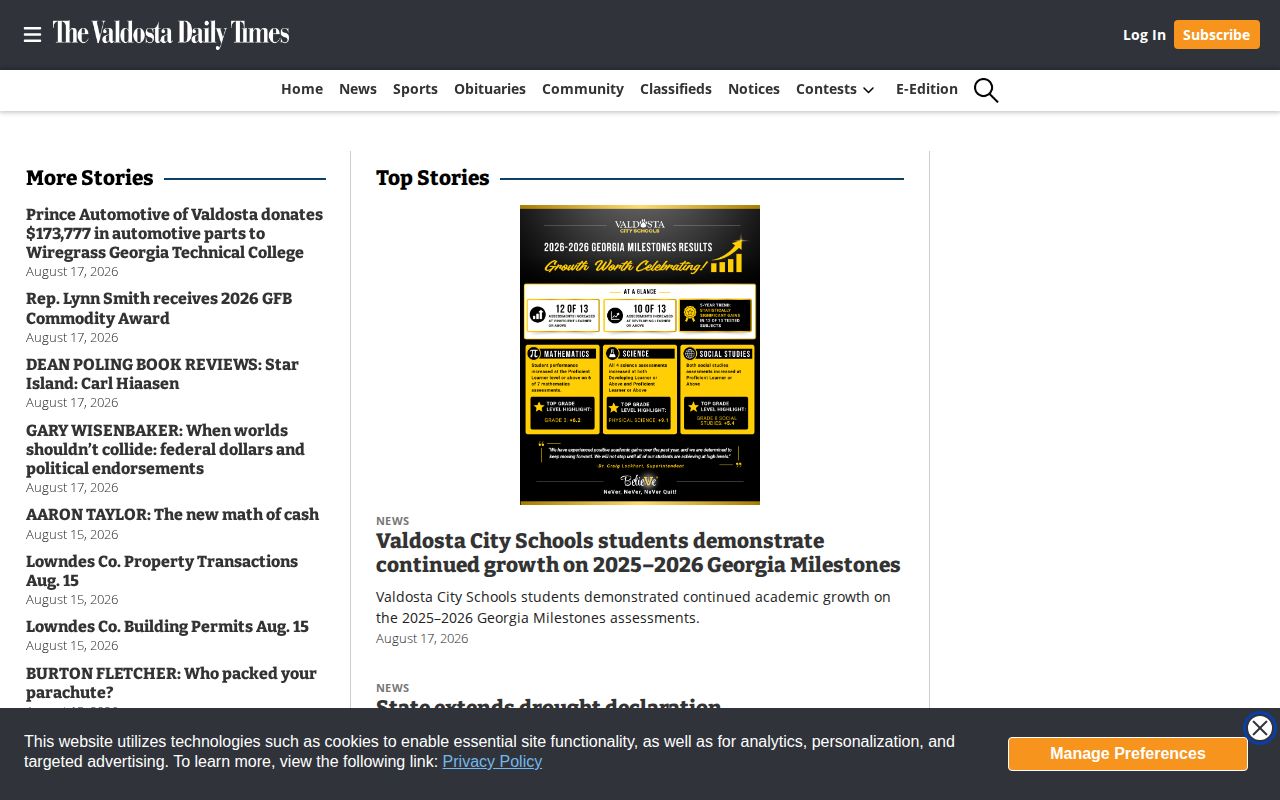1280x800 pixels.
Task: Open Valdosta City Schools Georgia Milestones headline
Action: pos(638,553)
